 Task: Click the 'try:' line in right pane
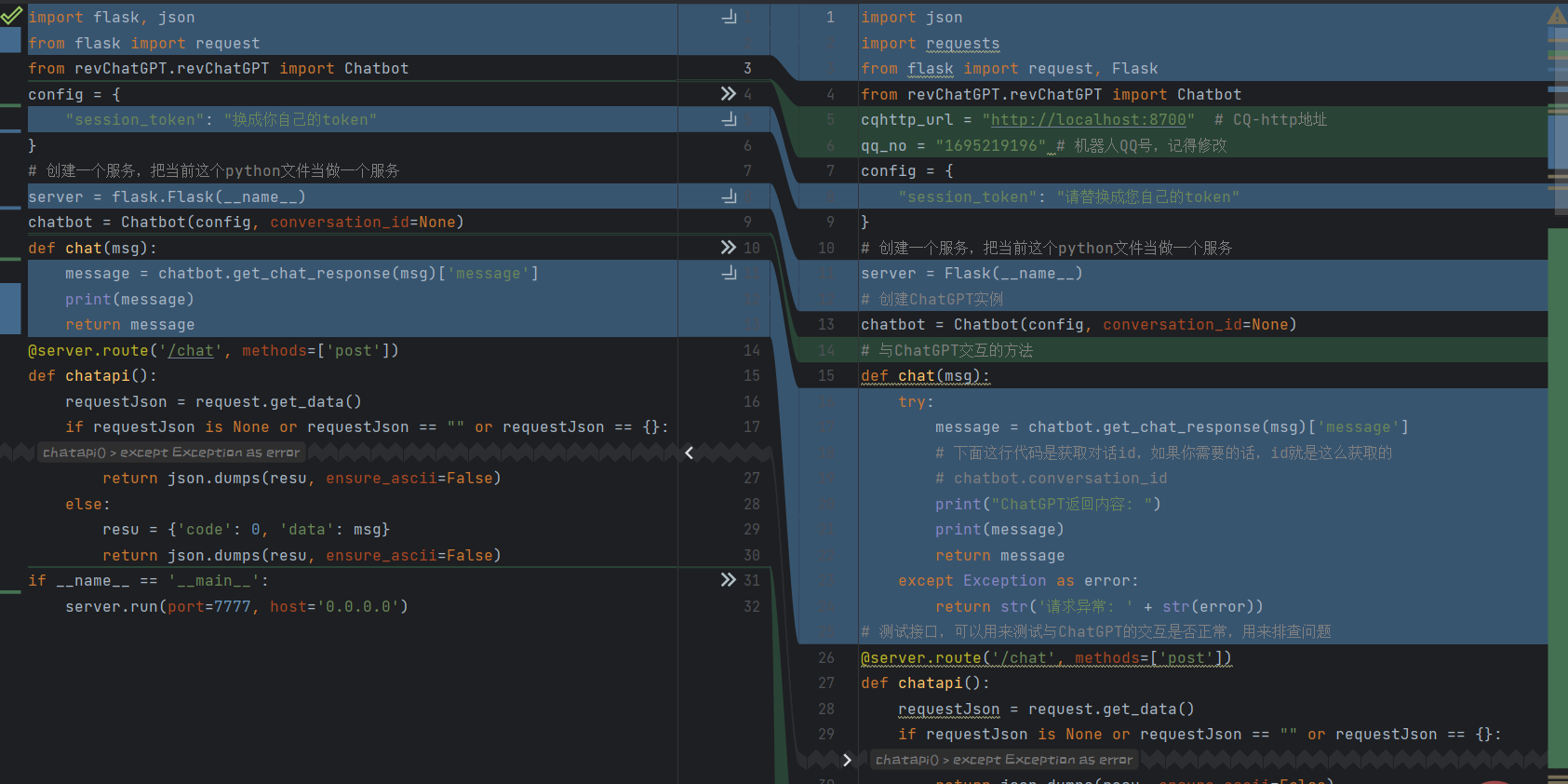917,401
